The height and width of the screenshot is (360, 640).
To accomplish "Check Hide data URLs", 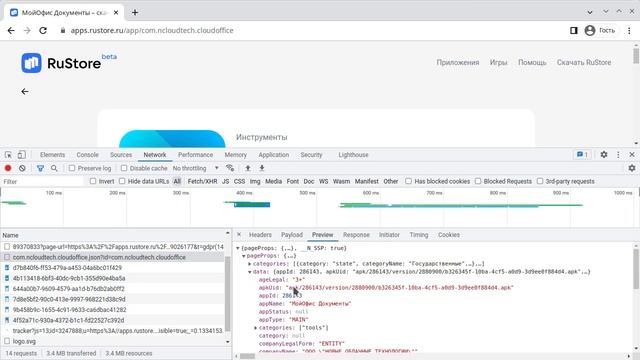I will (122, 181).
